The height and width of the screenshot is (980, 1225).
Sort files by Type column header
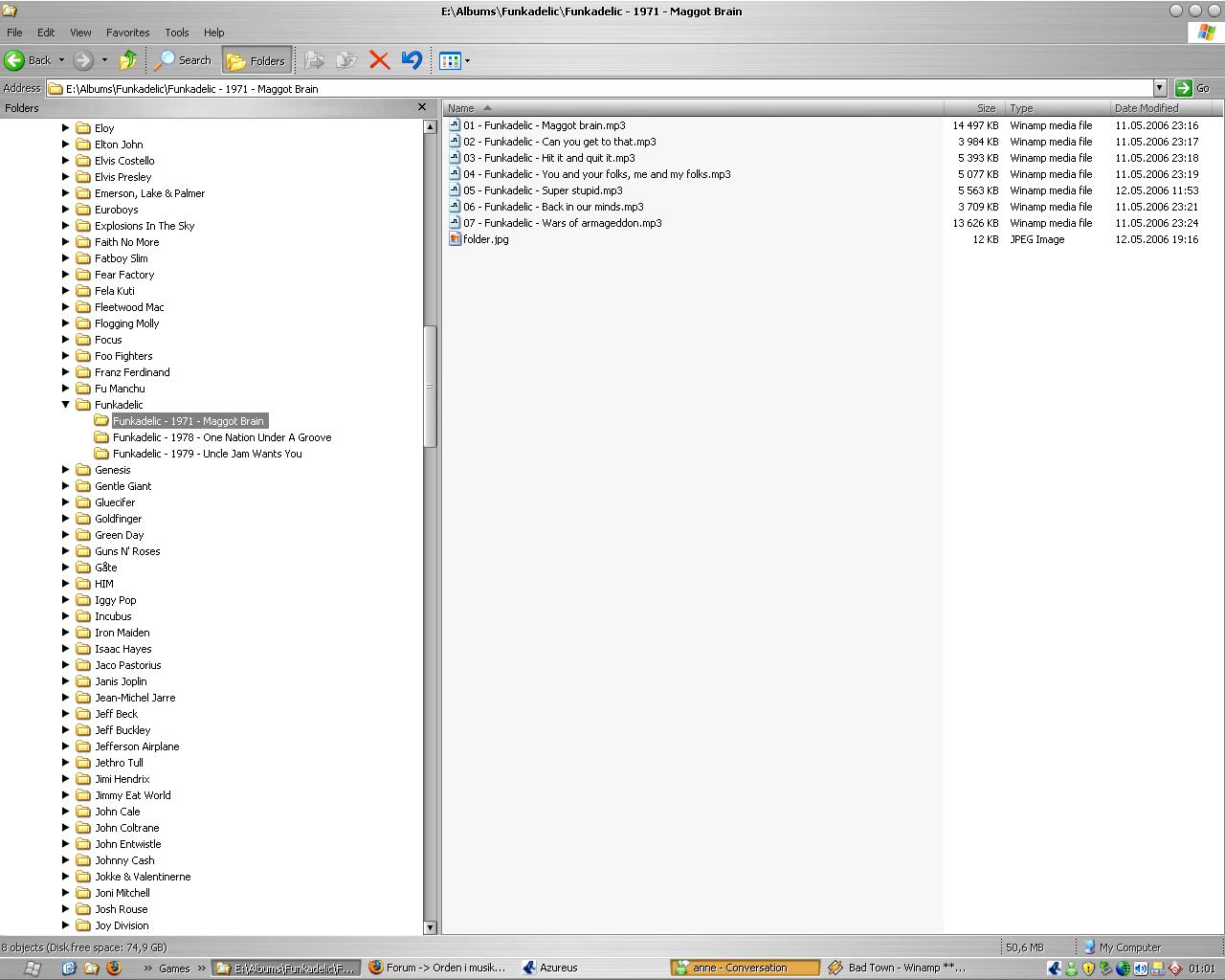1056,108
